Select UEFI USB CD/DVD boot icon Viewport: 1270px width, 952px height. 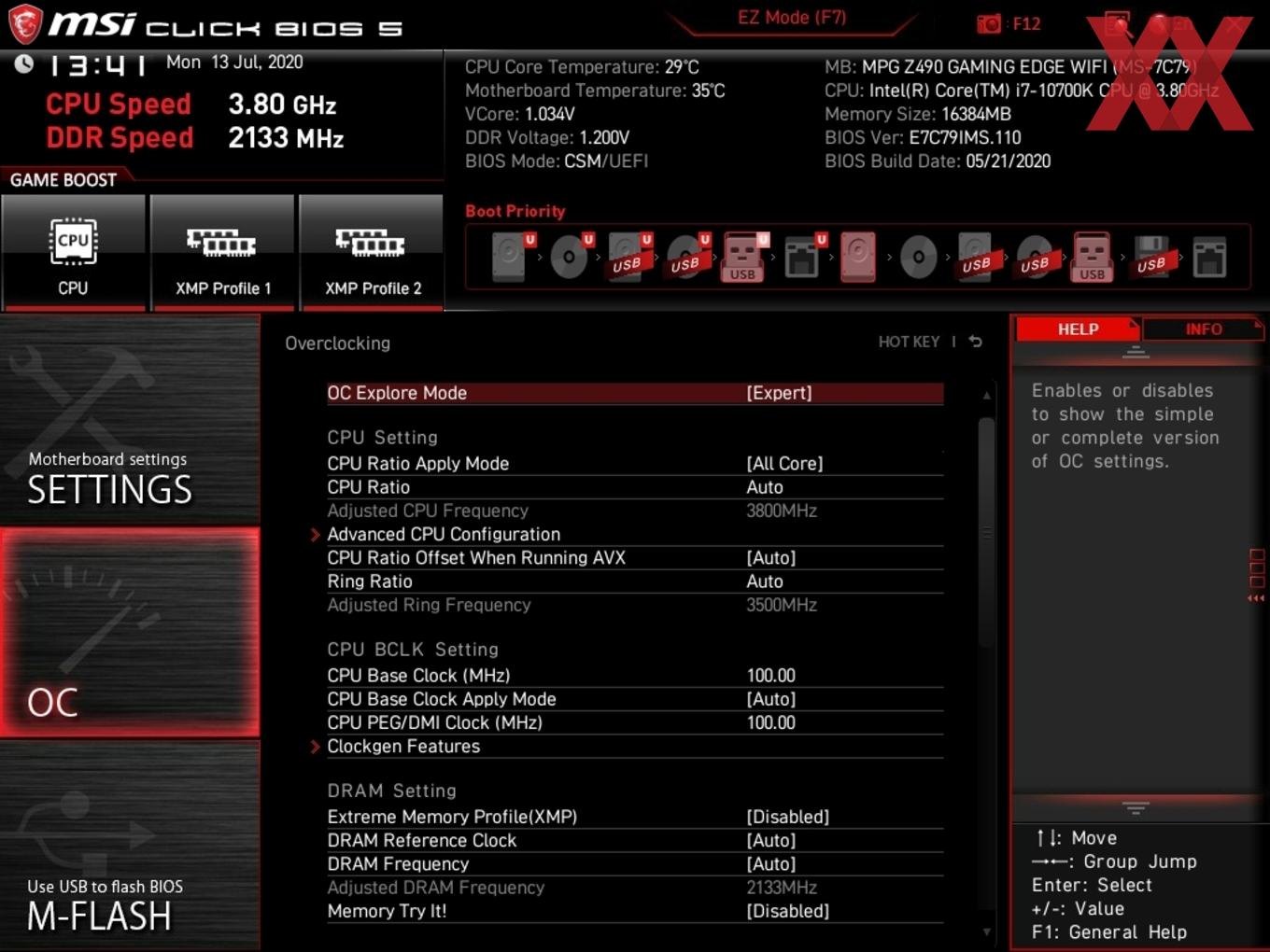pyautogui.click(x=687, y=257)
